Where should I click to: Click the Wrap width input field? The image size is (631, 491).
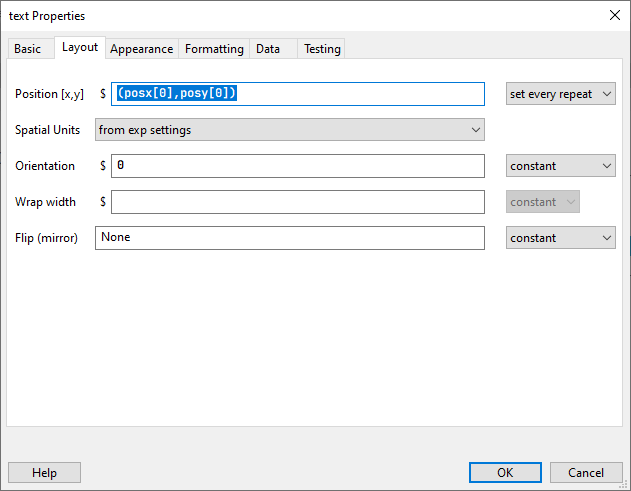tap(298, 202)
